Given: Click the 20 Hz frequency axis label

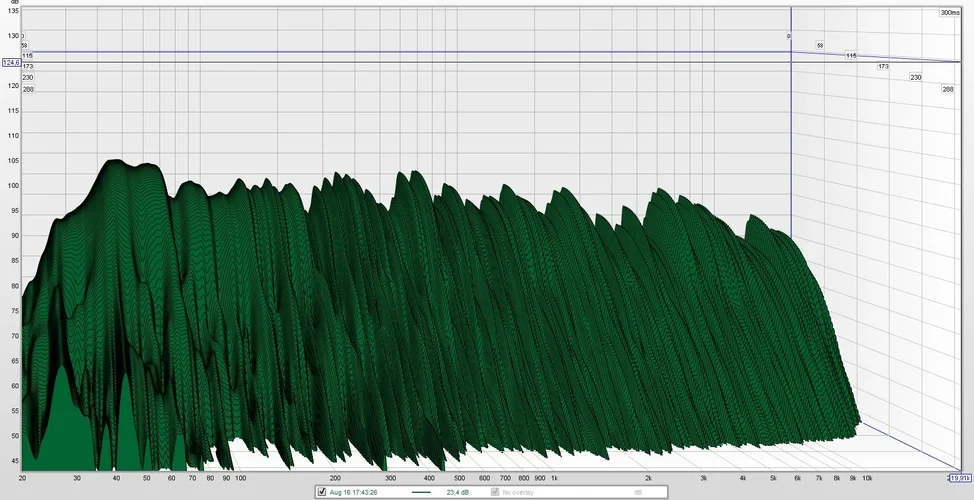Looking at the screenshot, I should tap(22, 478).
